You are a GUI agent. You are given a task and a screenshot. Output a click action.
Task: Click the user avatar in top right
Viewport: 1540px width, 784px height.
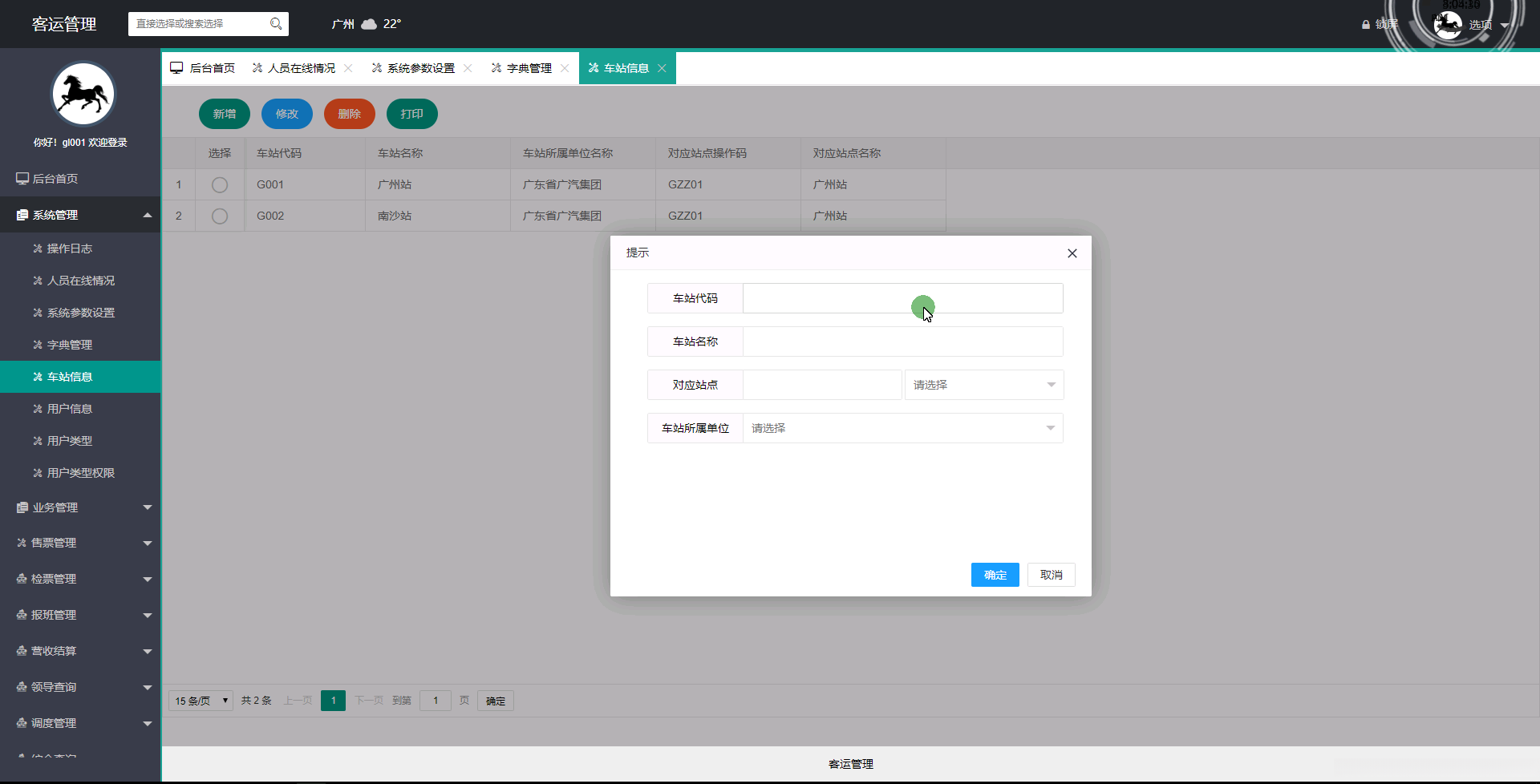pyautogui.click(x=1448, y=25)
